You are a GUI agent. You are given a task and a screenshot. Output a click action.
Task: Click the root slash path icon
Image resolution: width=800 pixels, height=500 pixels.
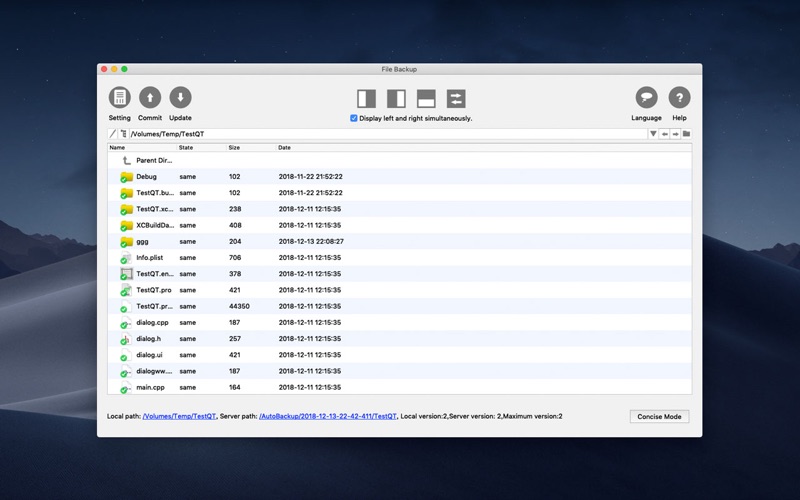click(113, 134)
